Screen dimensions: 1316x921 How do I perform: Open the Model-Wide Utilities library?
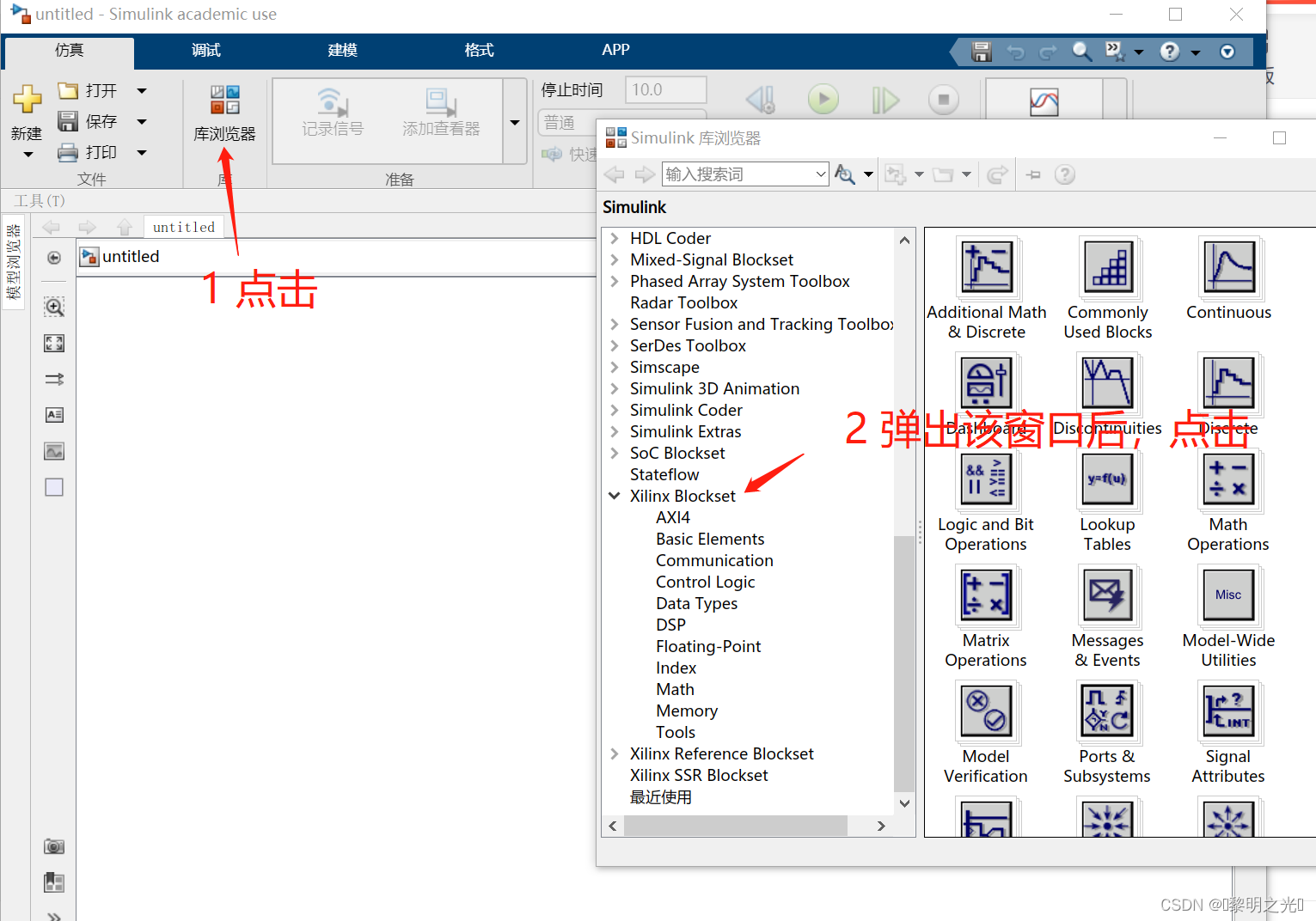pos(1228,617)
